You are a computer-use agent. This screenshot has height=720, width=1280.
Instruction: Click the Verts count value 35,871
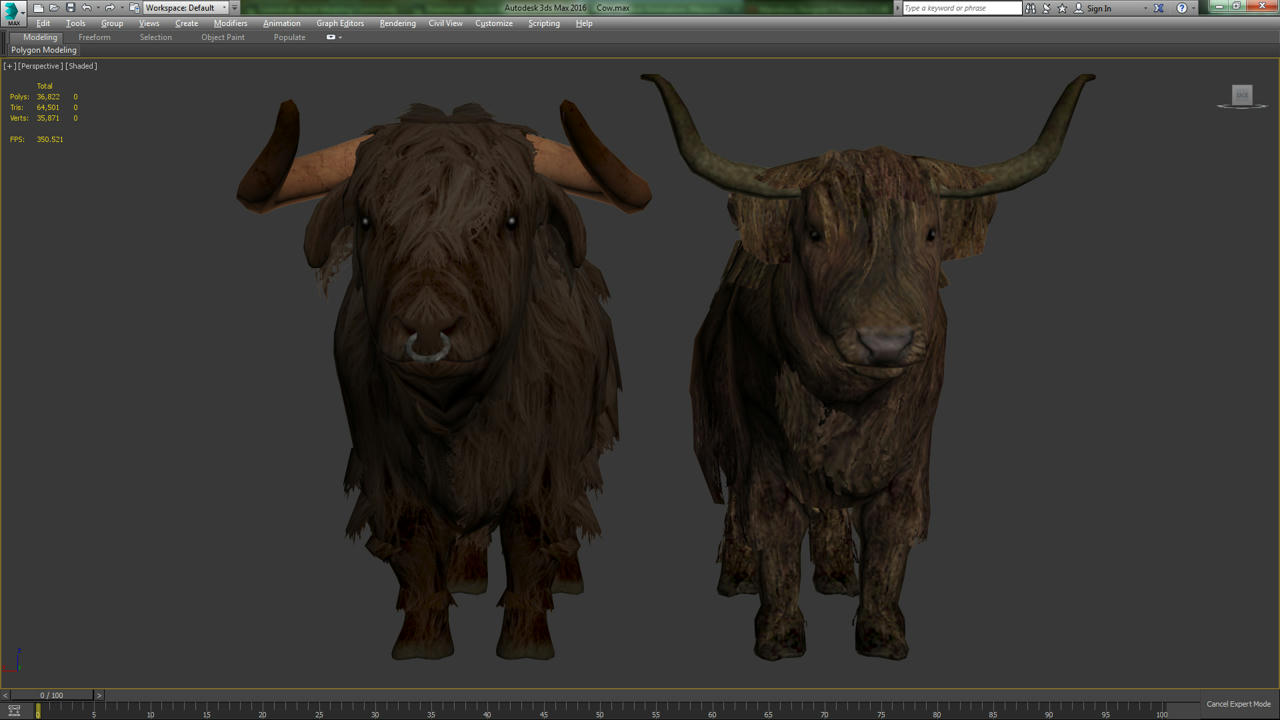coord(48,118)
